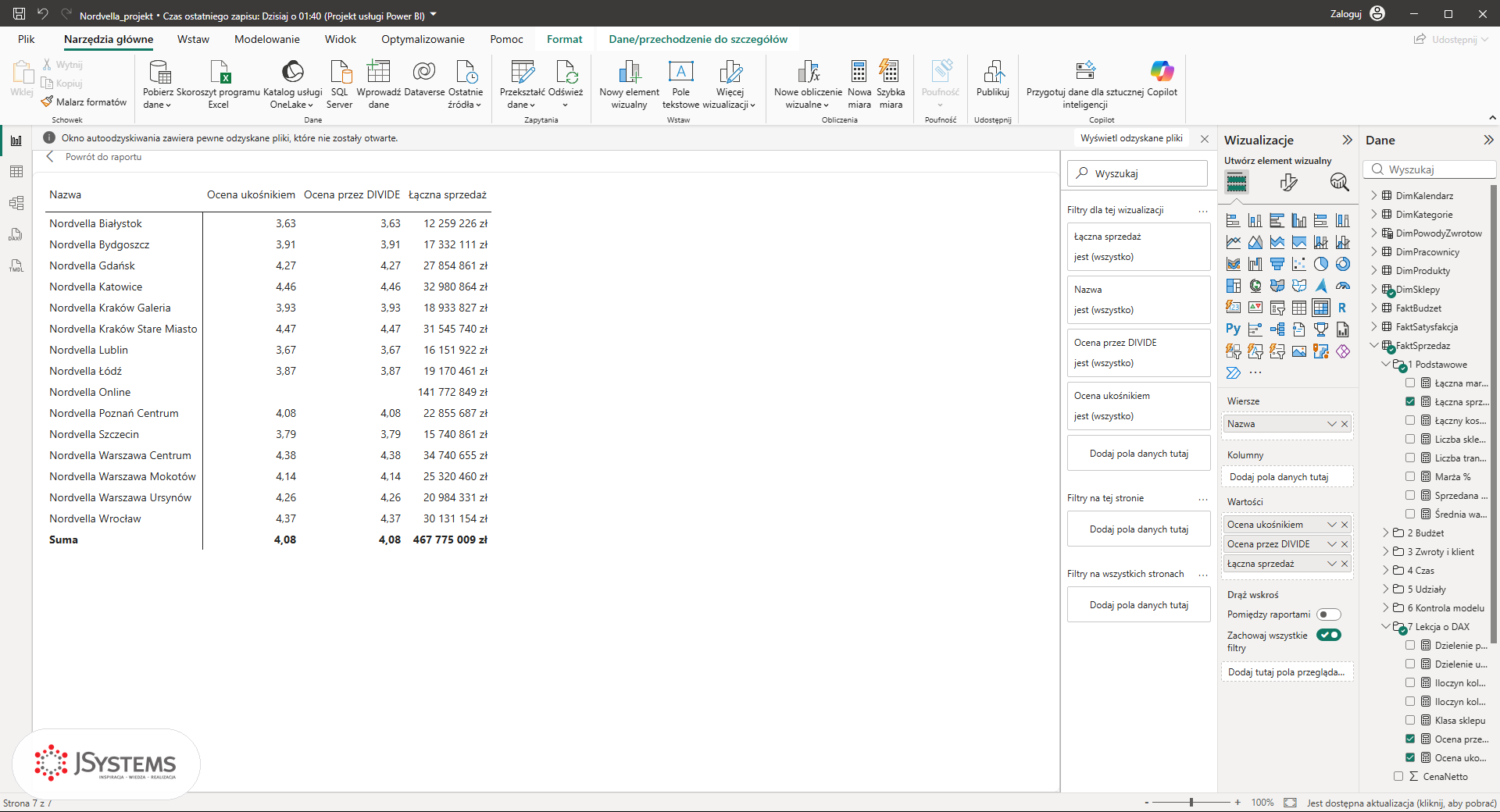The width and height of the screenshot is (1500, 812).
Task: Select the Python visual icon
Action: pos(1233,329)
